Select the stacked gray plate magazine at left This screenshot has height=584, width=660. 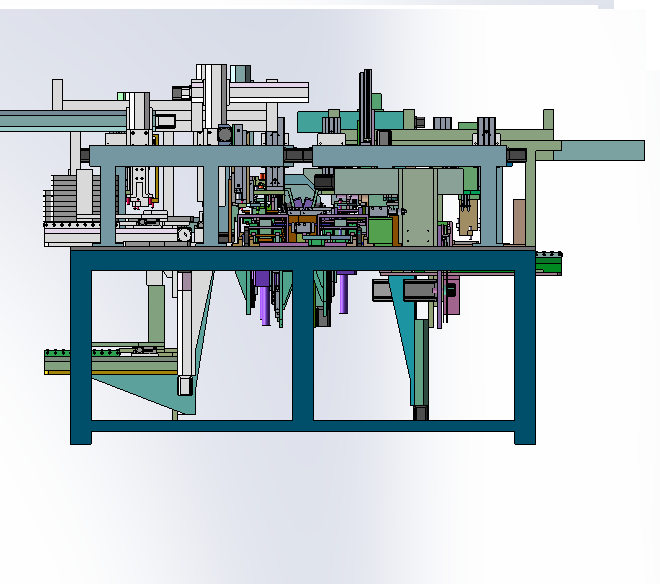72,199
